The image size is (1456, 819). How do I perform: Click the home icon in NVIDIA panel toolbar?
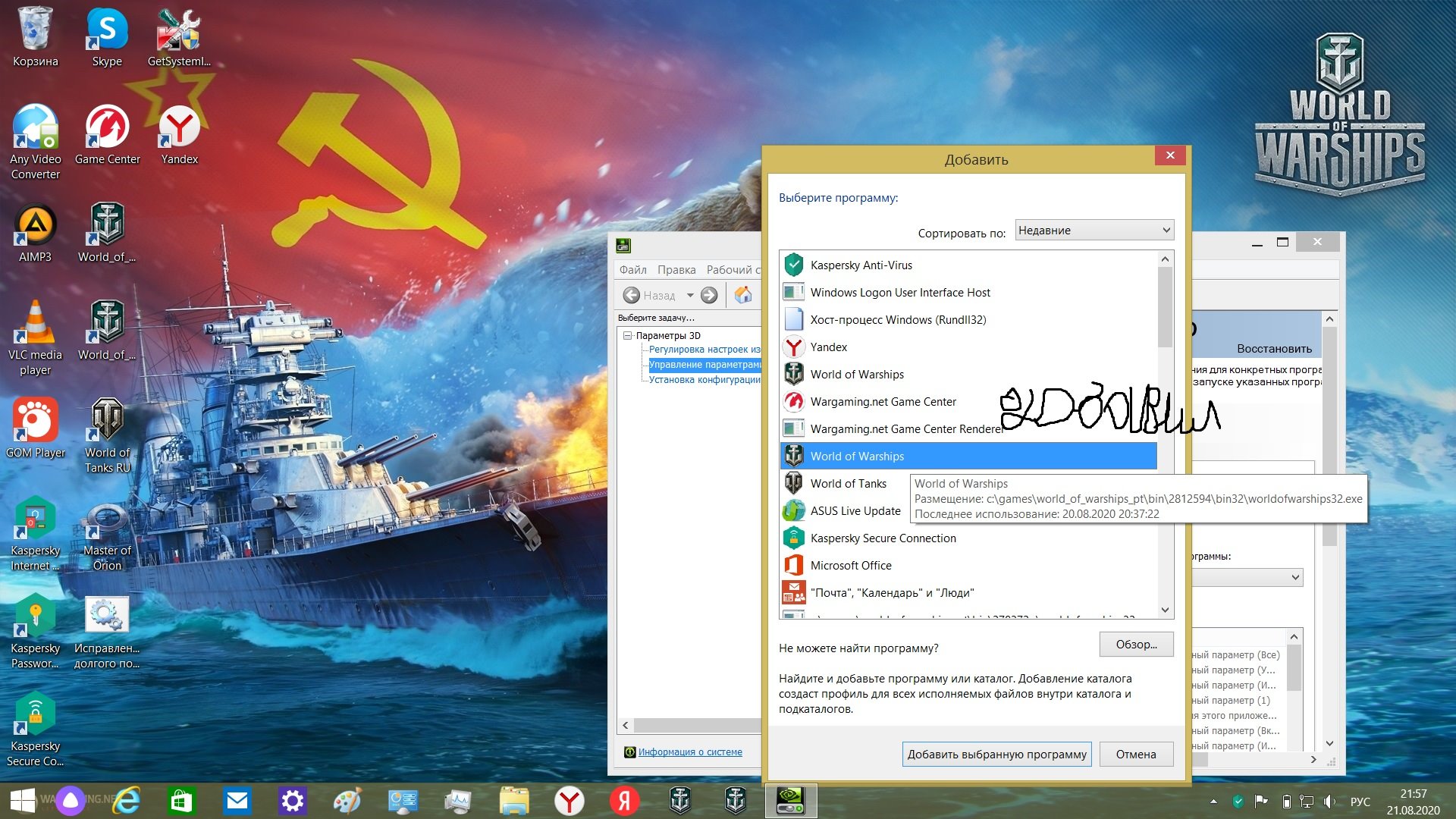[743, 295]
